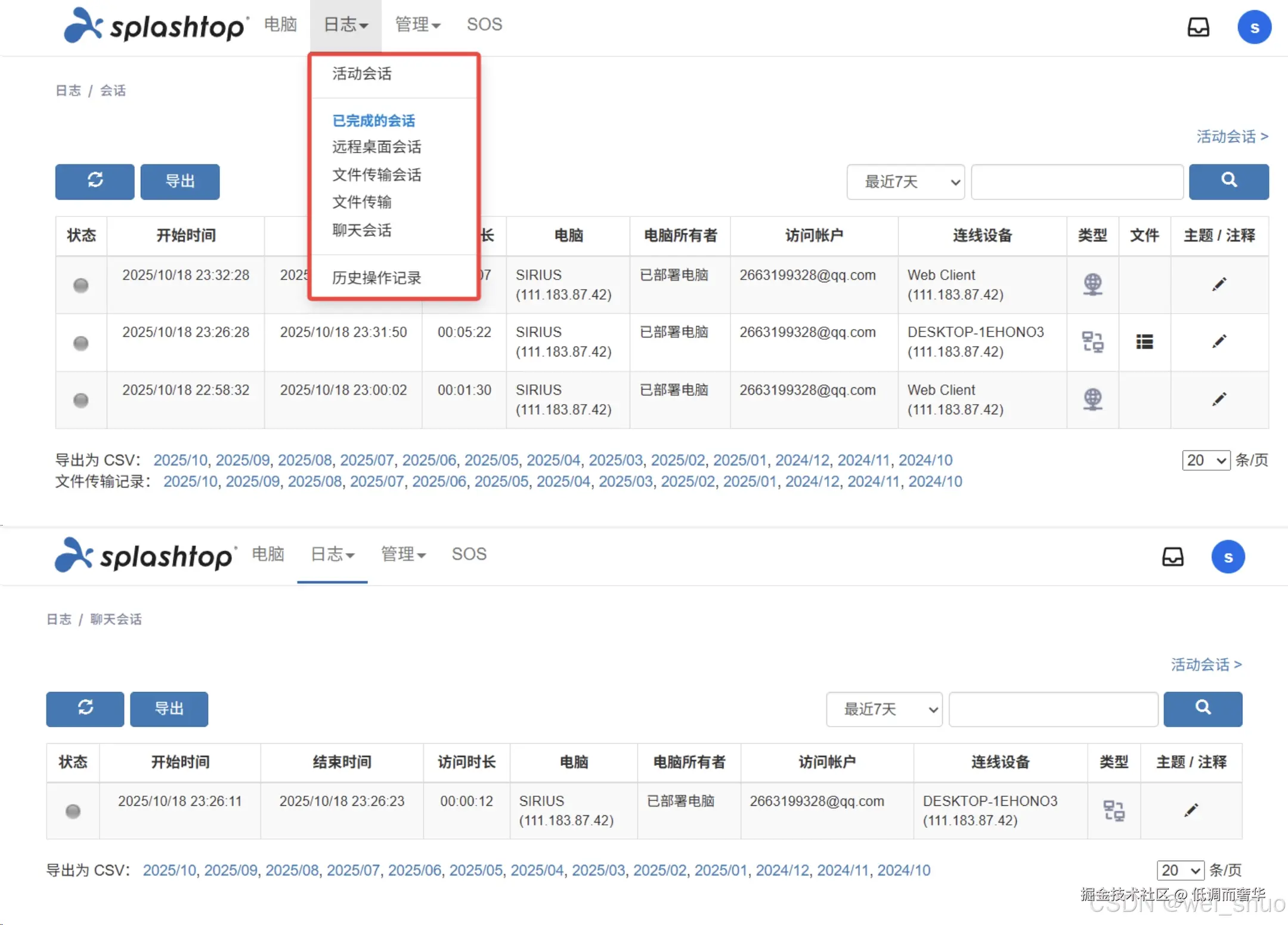The image size is (1288, 925).
Task: Select 聊天会话 from the 日志 menu
Action: 361,231
